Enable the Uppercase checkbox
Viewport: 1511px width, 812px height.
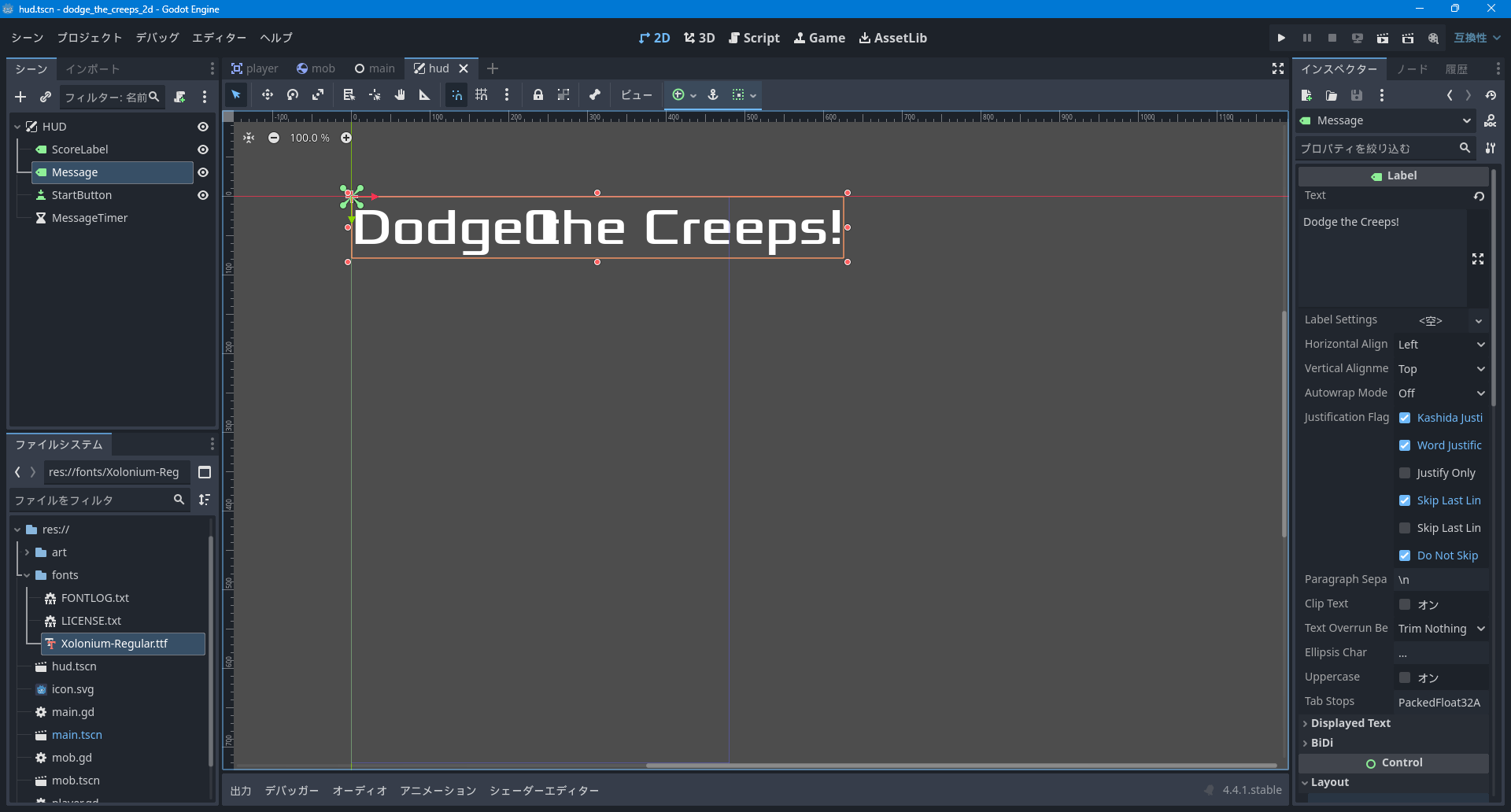coord(1405,677)
